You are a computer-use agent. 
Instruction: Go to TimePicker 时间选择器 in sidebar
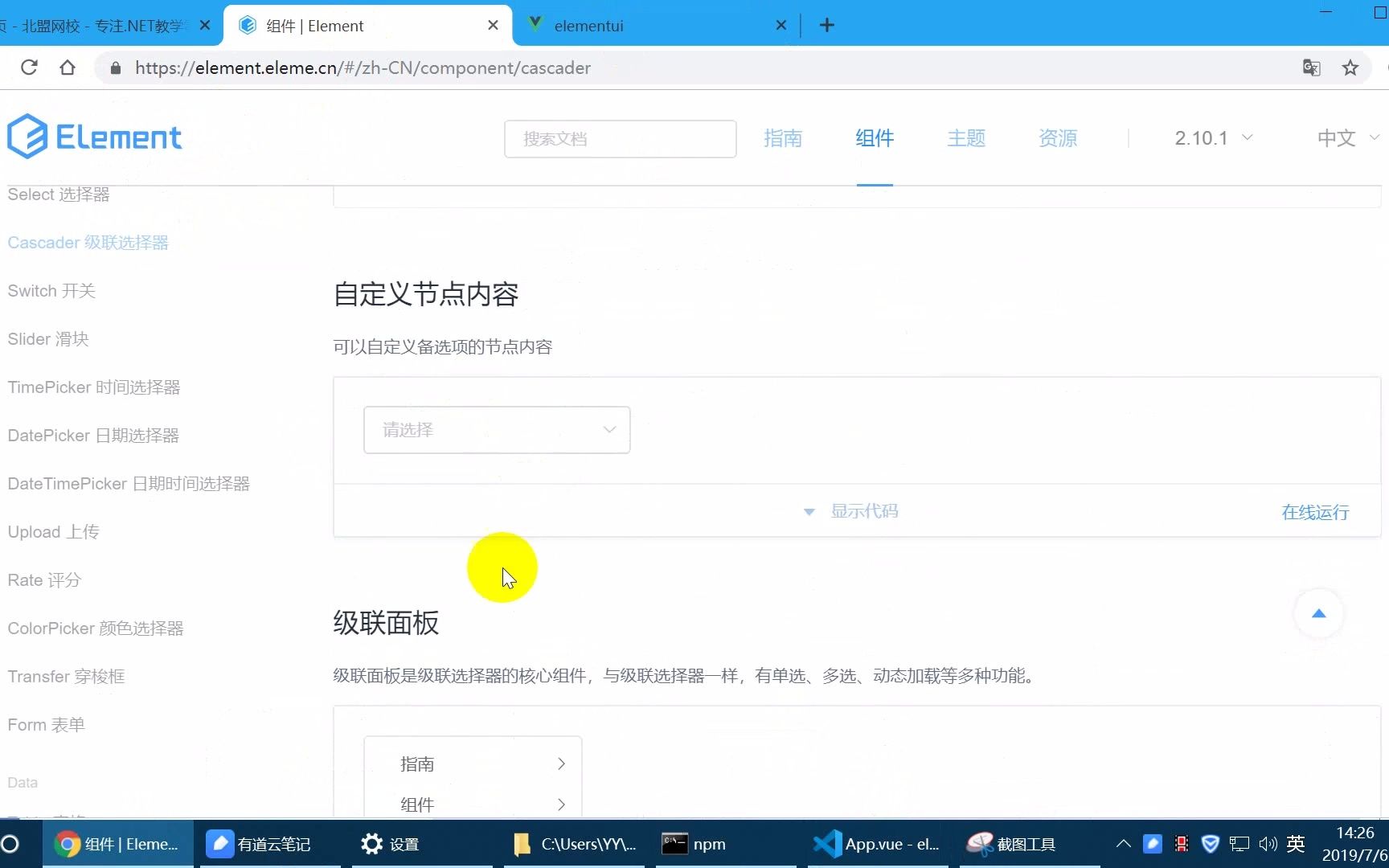(x=94, y=387)
